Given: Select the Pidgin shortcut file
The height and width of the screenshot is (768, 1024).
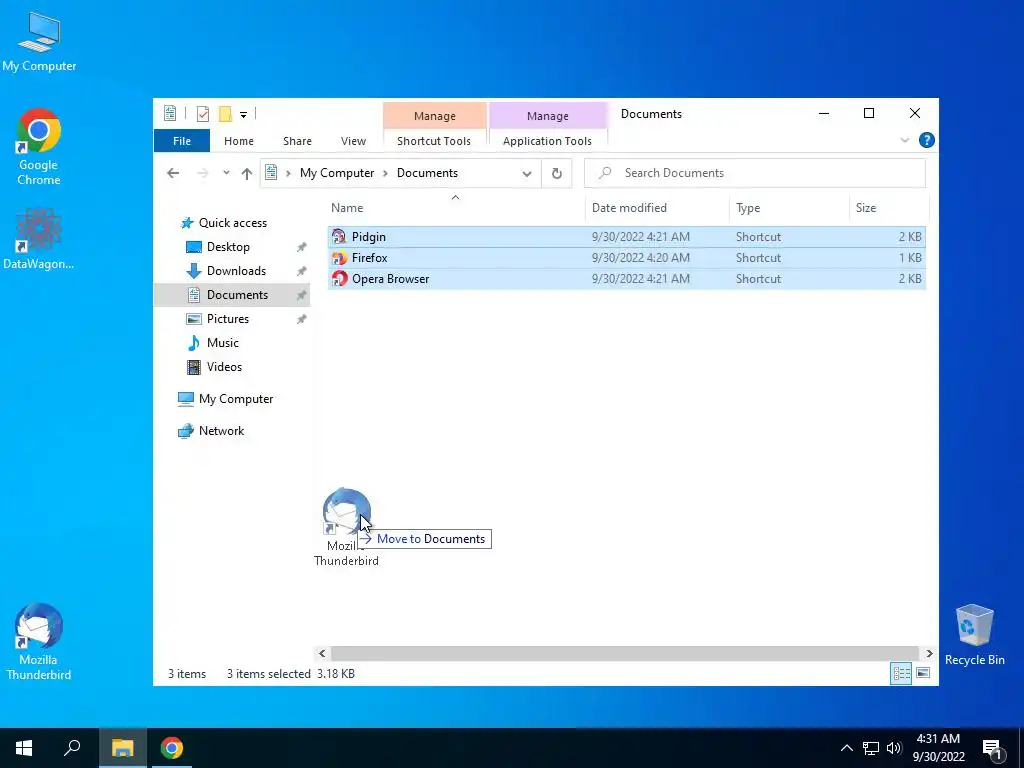Looking at the screenshot, I should pos(626,237).
